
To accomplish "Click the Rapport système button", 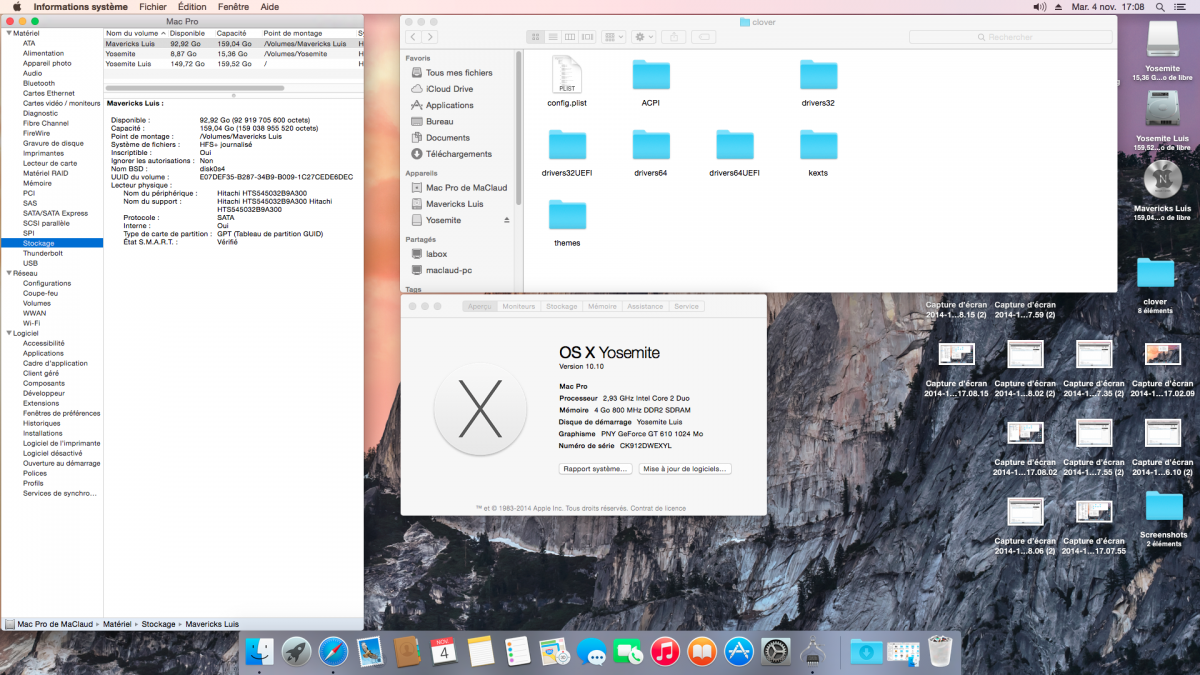I will (596, 468).
